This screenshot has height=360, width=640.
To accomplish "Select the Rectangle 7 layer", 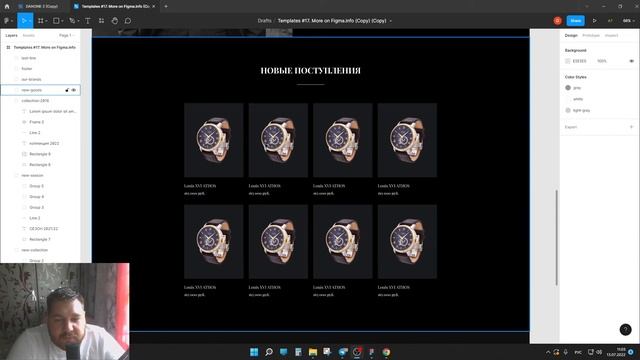I will coord(40,240).
